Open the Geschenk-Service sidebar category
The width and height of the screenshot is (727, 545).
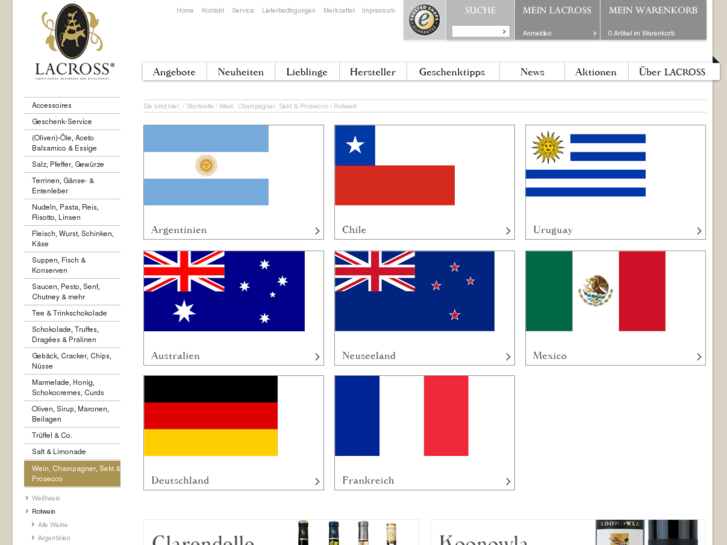coord(72,122)
